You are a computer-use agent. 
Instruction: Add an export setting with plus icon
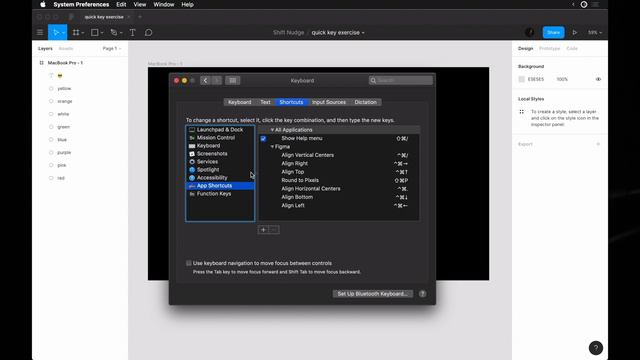[x=598, y=144]
